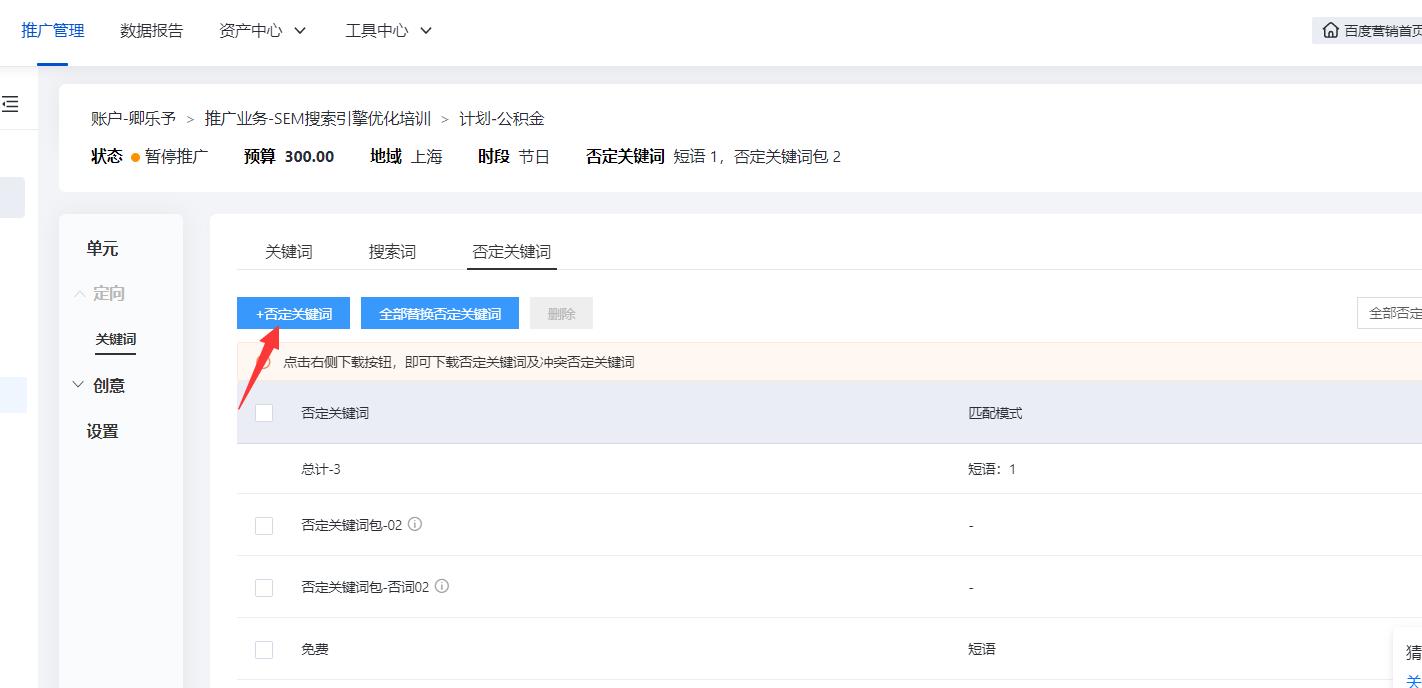
Task: Tick the checkbox for 否定关键词包-02
Action: (264, 525)
